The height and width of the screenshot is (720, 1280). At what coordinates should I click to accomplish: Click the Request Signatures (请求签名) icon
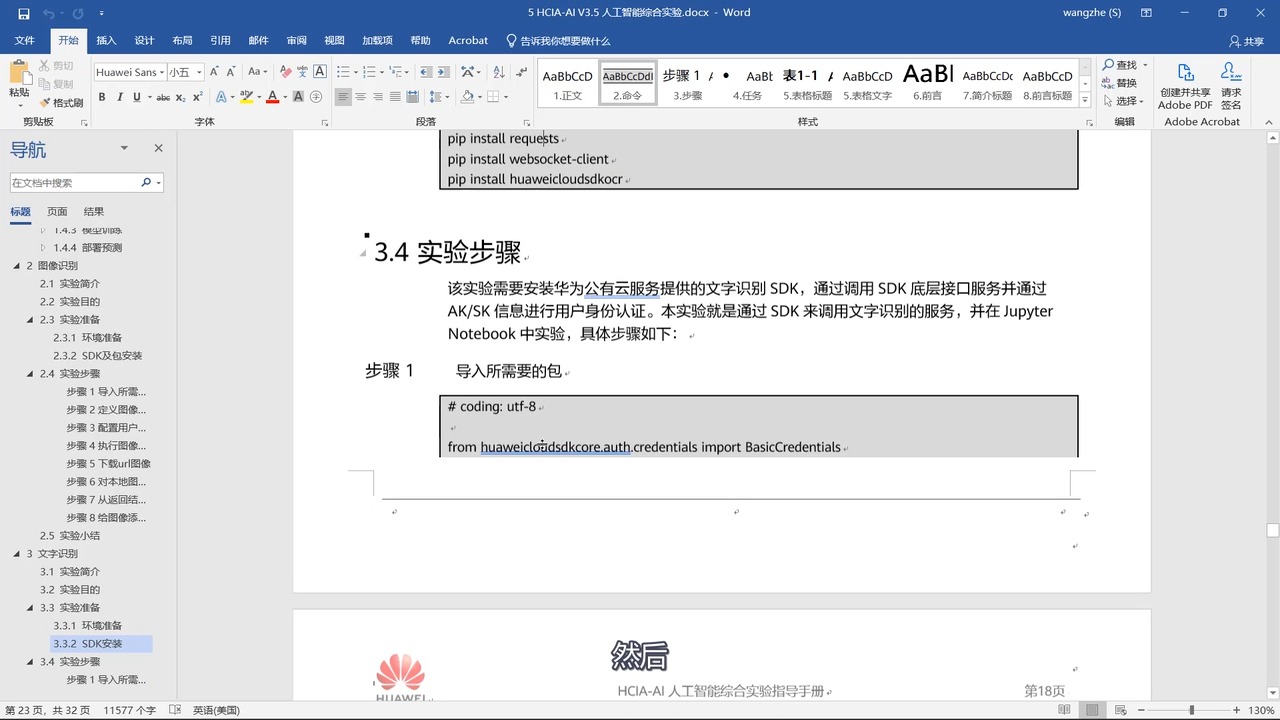coord(1231,86)
